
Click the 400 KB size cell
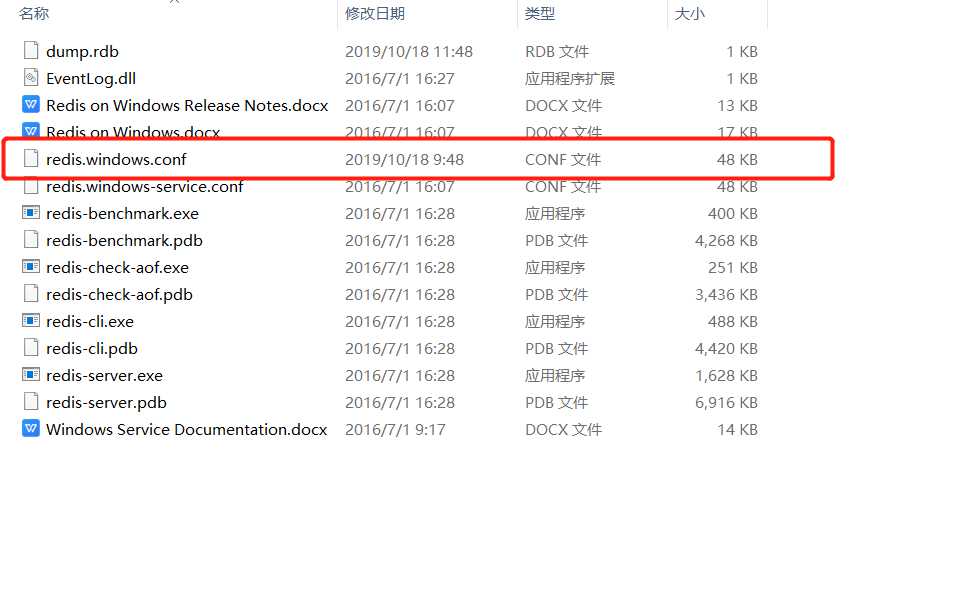[733, 214]
